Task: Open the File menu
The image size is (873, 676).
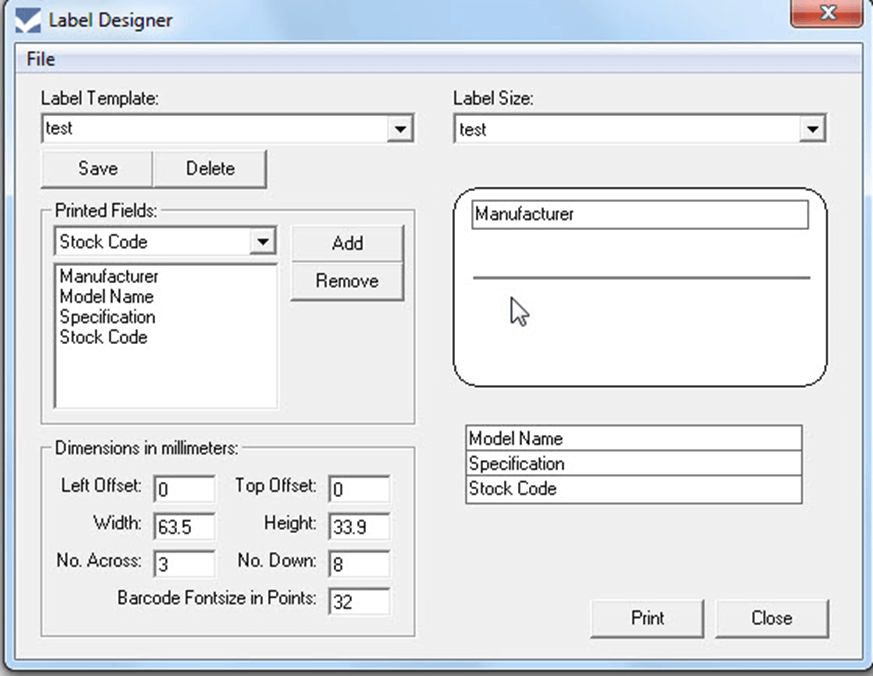Action: point(41,59)
